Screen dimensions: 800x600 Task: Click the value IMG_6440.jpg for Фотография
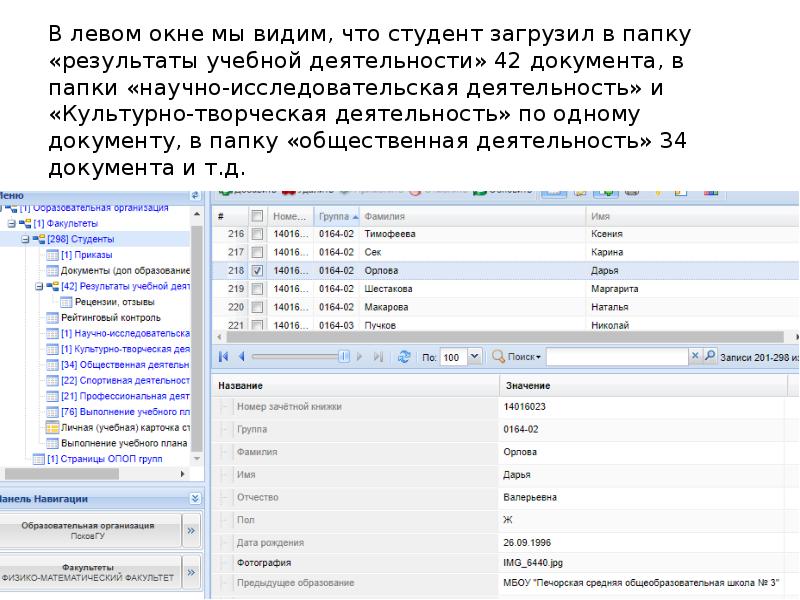click(x=533, y=563)
